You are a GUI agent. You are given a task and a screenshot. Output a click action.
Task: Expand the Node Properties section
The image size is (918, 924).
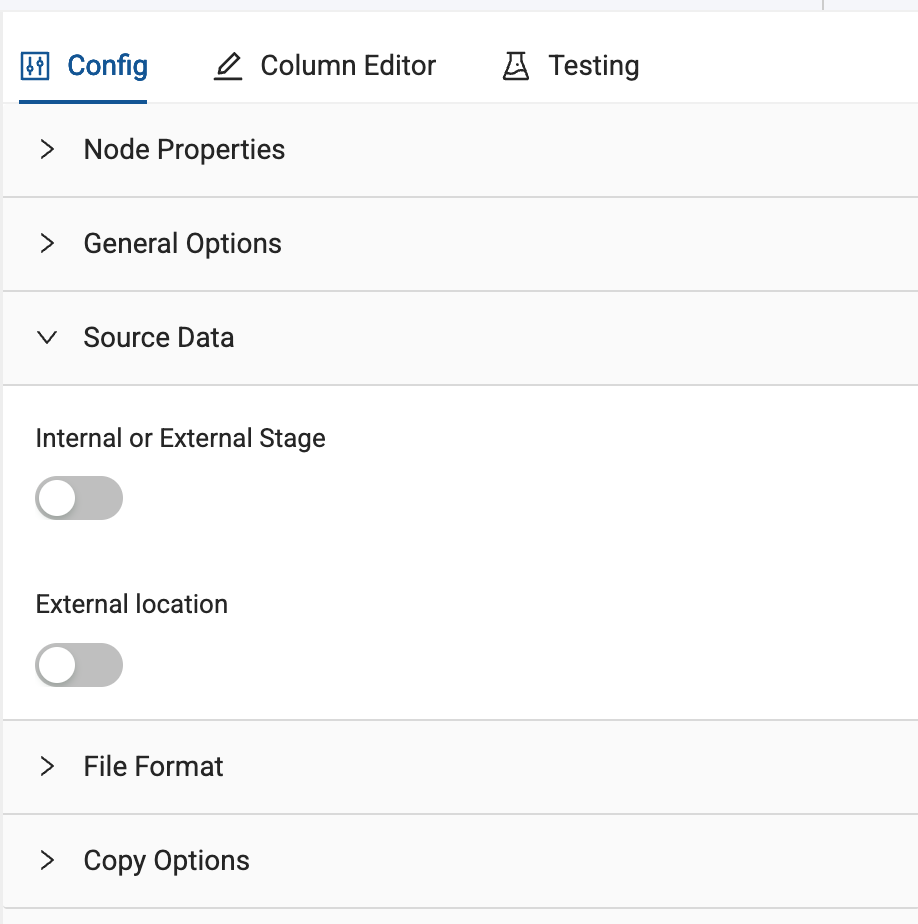click(184, 150)
